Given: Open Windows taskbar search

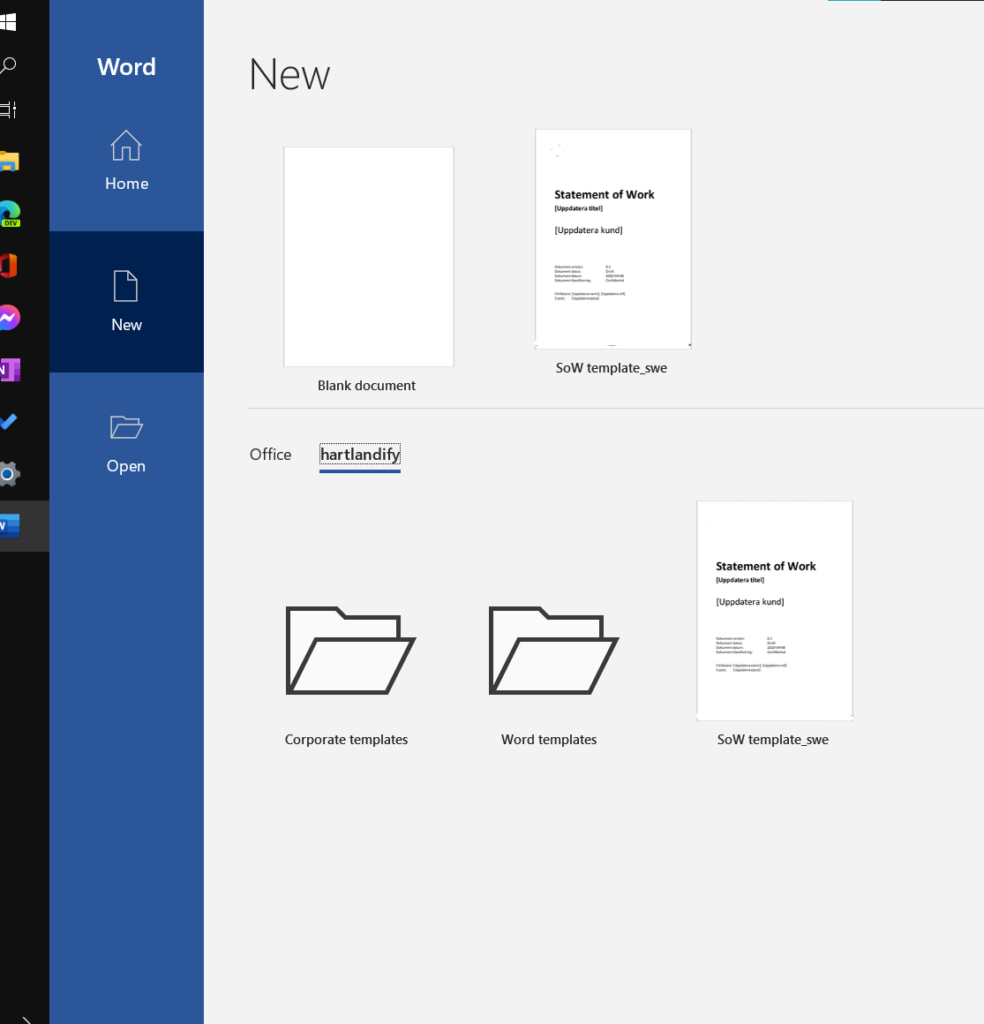Looking at the screenshot, I should pos(8,65).
